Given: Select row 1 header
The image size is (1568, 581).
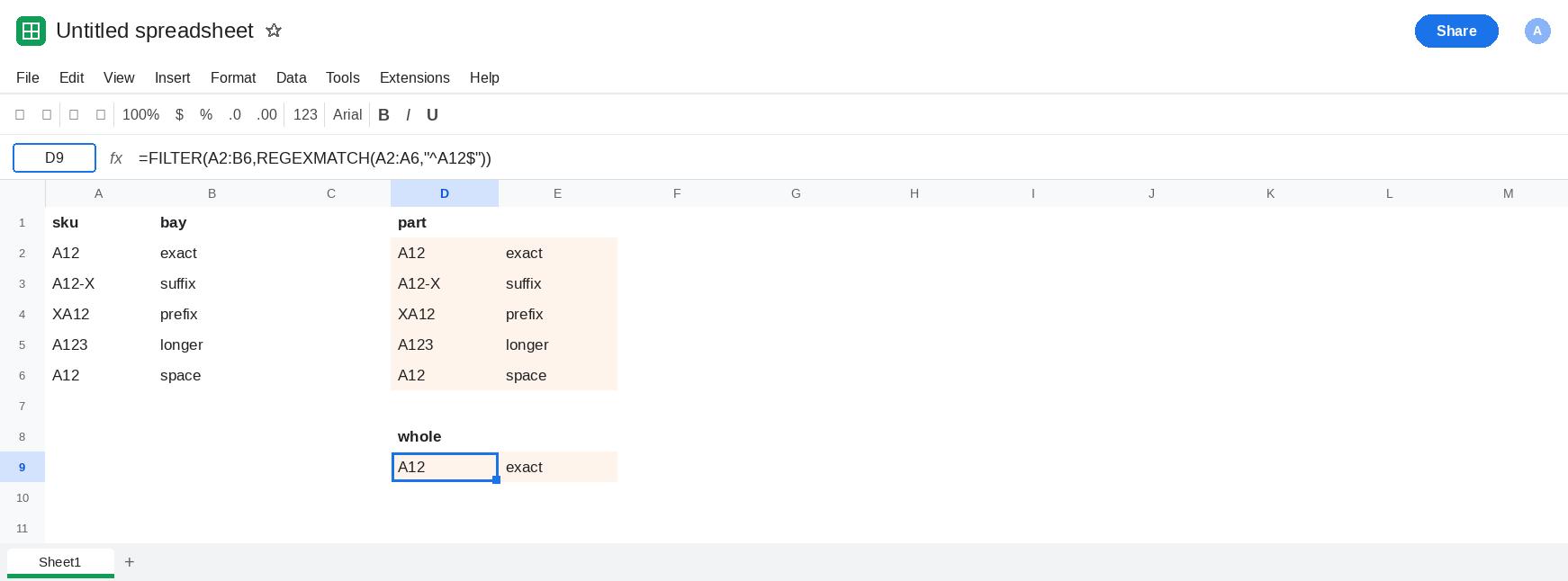Looking at the screenshot, I should 23,222.
